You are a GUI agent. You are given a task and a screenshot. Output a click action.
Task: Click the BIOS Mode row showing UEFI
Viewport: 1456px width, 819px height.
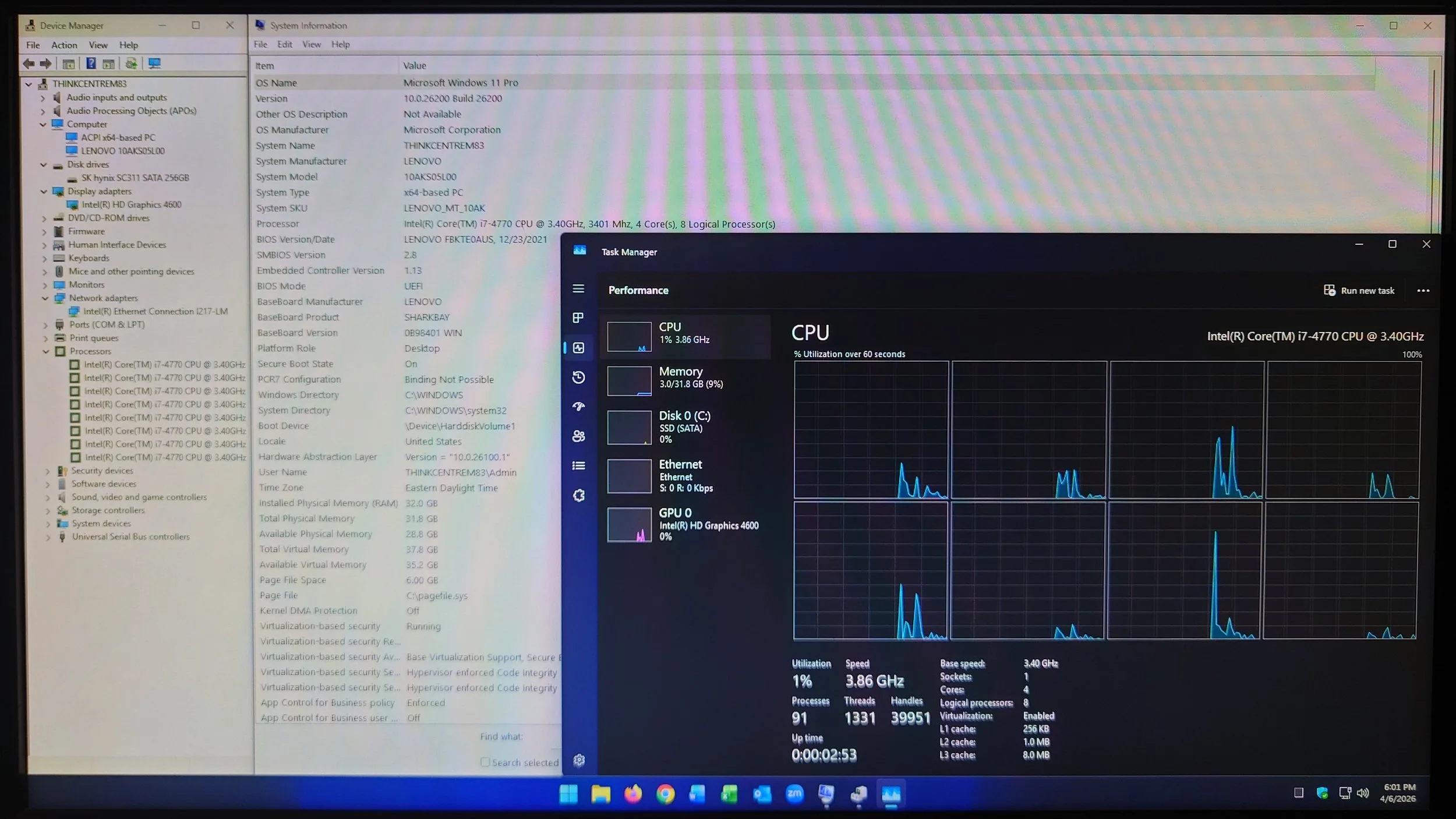[408, 287]
